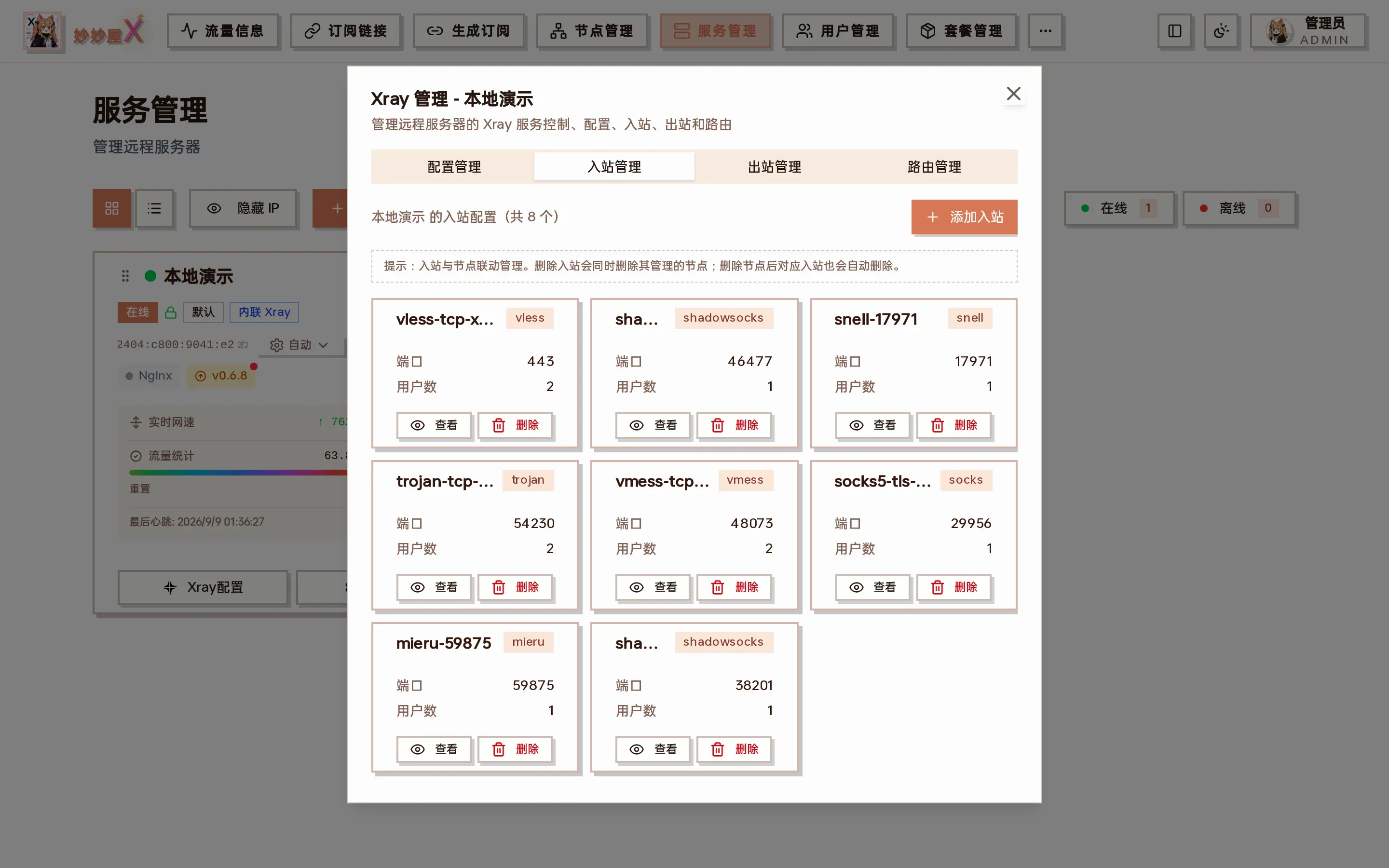View the socks5-tls inbound
Image resolution: width=1389 pixels, height=868 pixels.
[872, 587]
